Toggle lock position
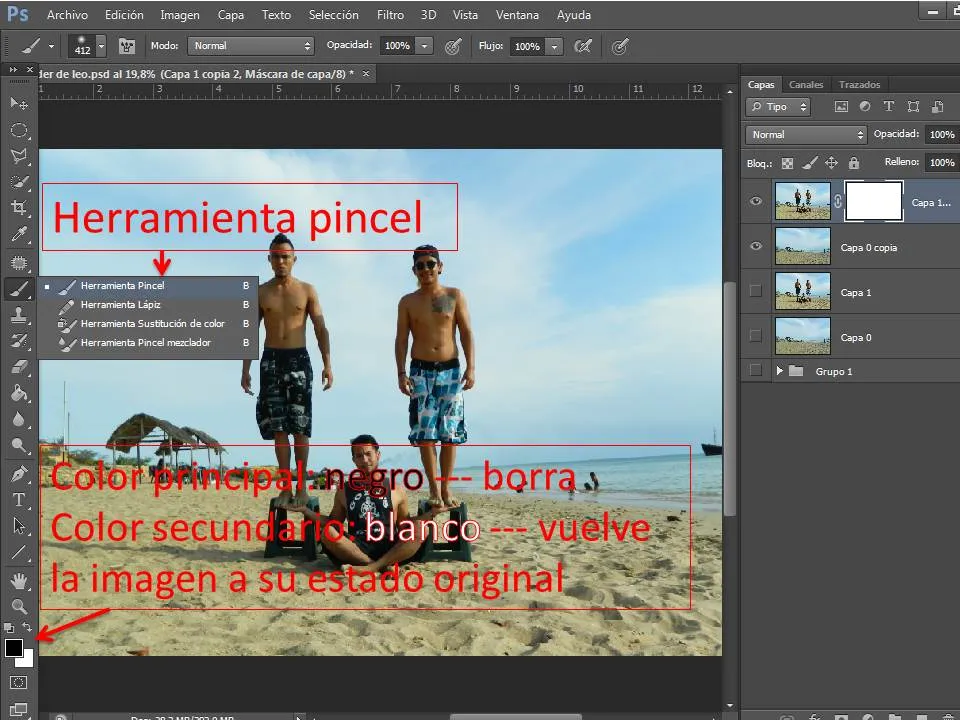 tap(831, 163)
